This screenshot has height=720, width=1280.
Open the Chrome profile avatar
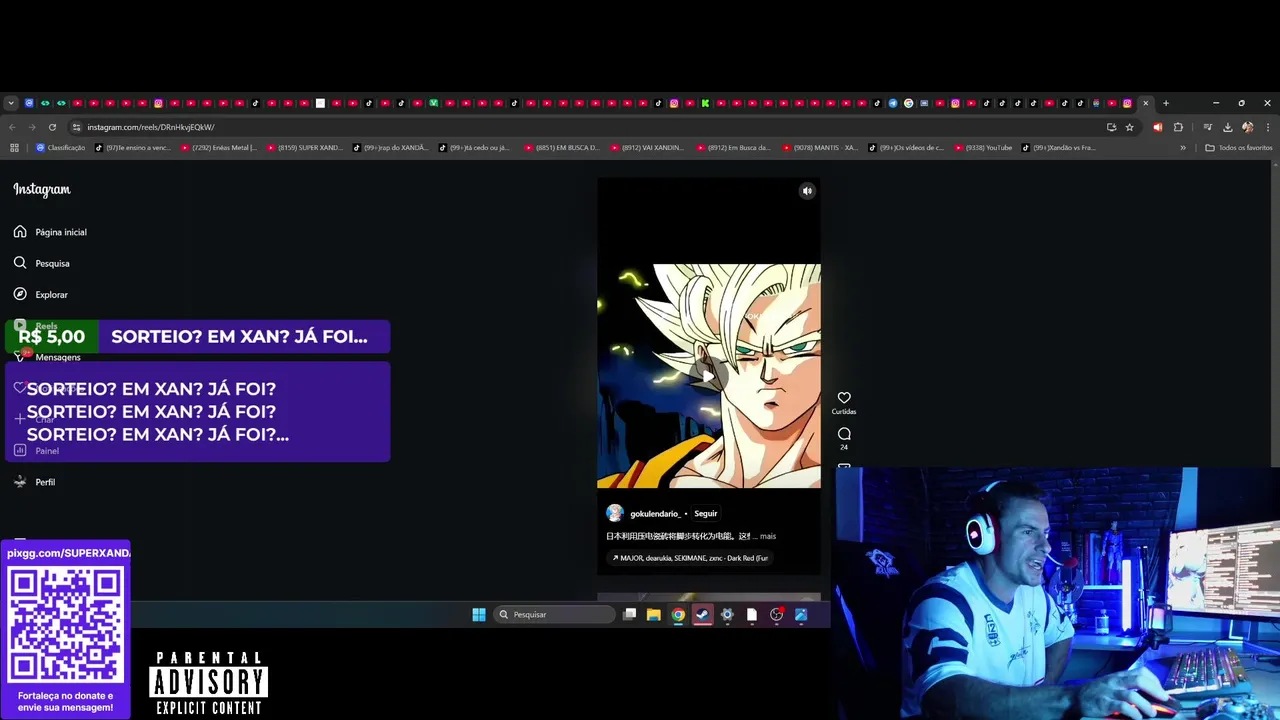[1247, 127]
